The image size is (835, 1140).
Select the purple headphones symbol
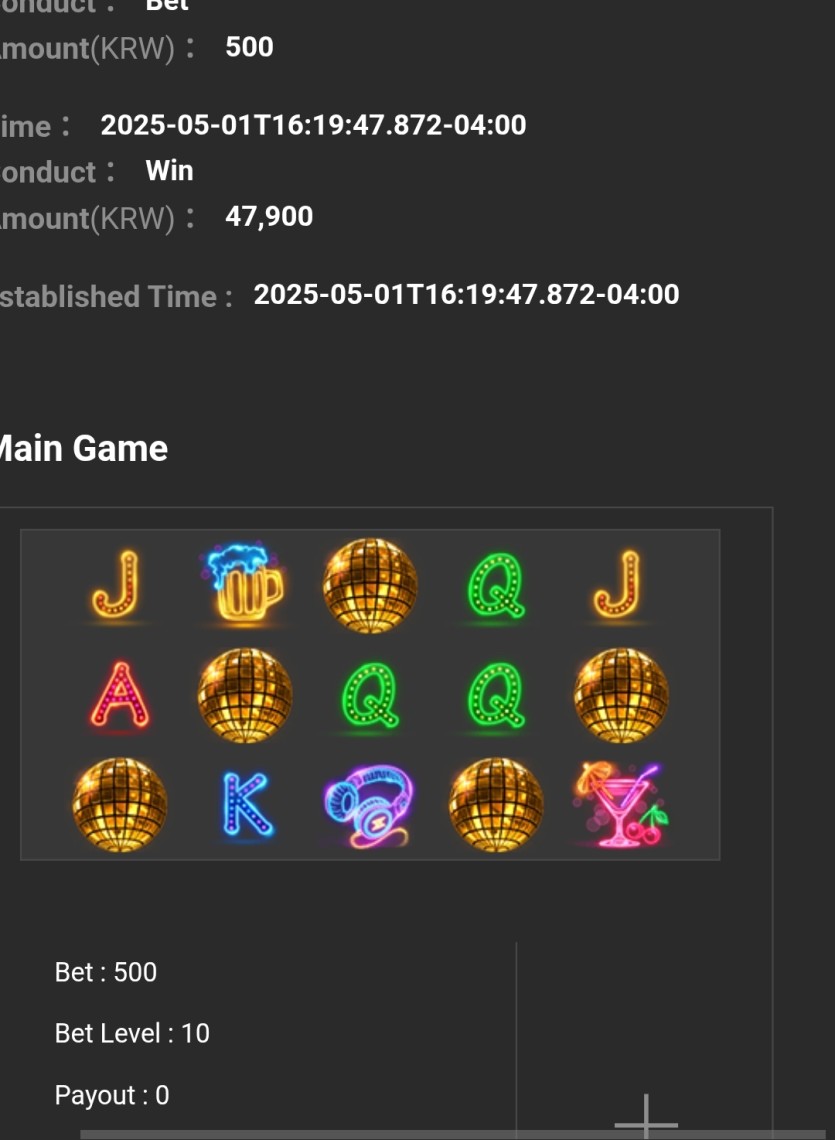[x=369, y=806]
